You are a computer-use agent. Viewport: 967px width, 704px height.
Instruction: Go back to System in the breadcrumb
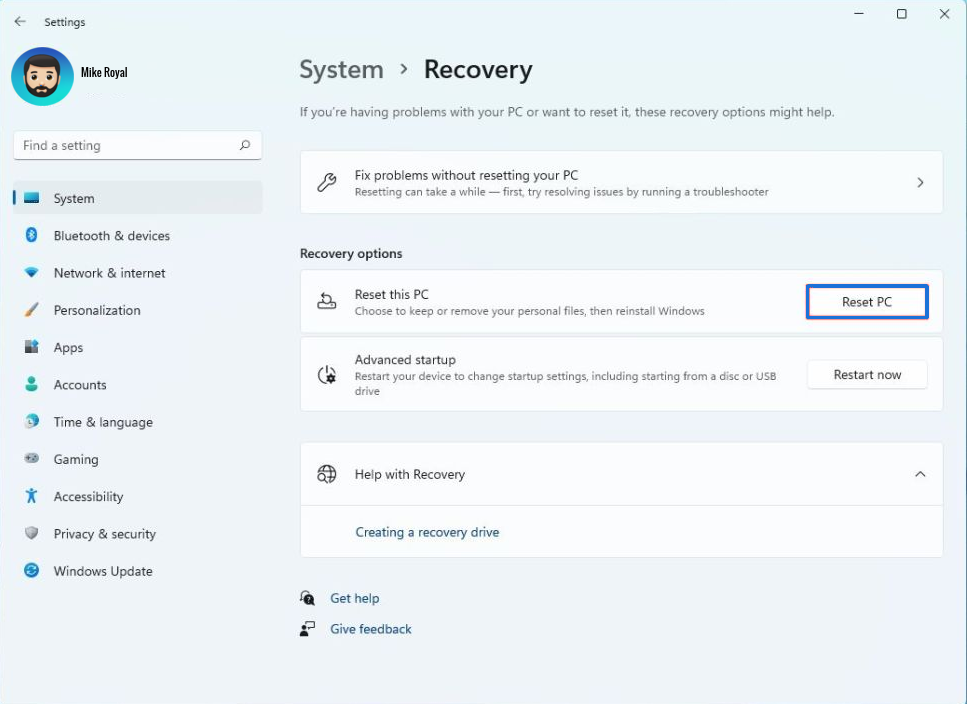click(x=341, y=70)
